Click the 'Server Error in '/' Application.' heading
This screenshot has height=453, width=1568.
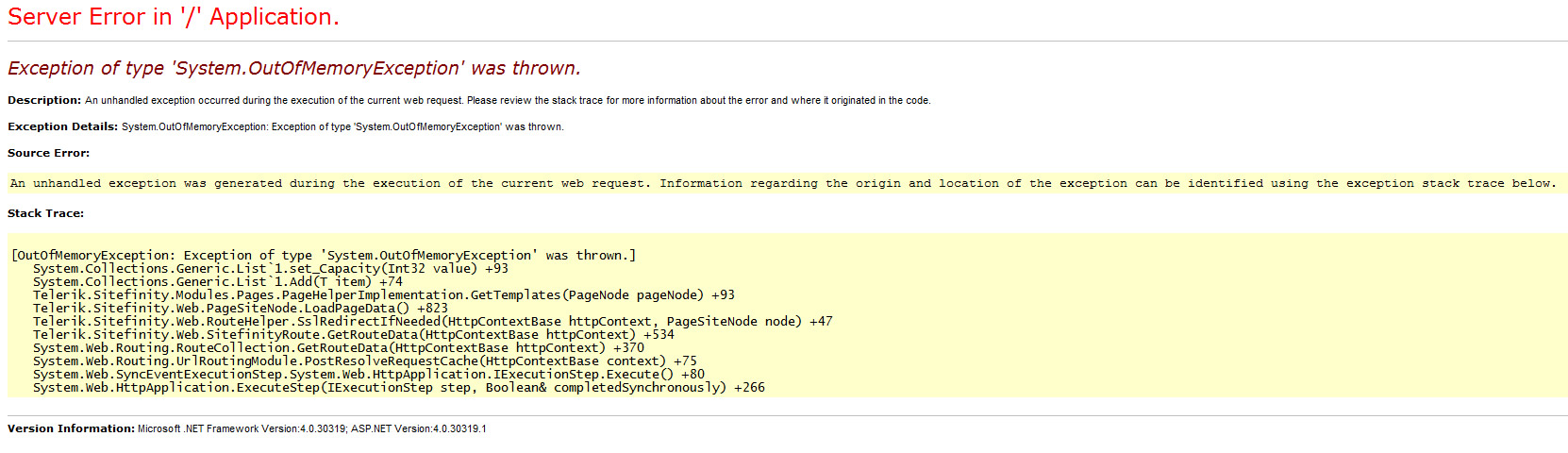pos(173,17)
